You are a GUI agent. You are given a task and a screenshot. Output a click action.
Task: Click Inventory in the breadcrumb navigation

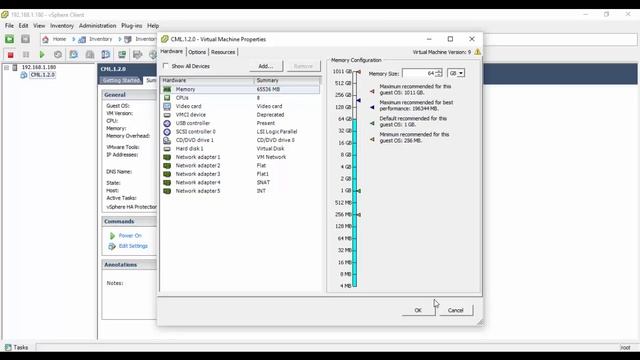pos(100,39)
